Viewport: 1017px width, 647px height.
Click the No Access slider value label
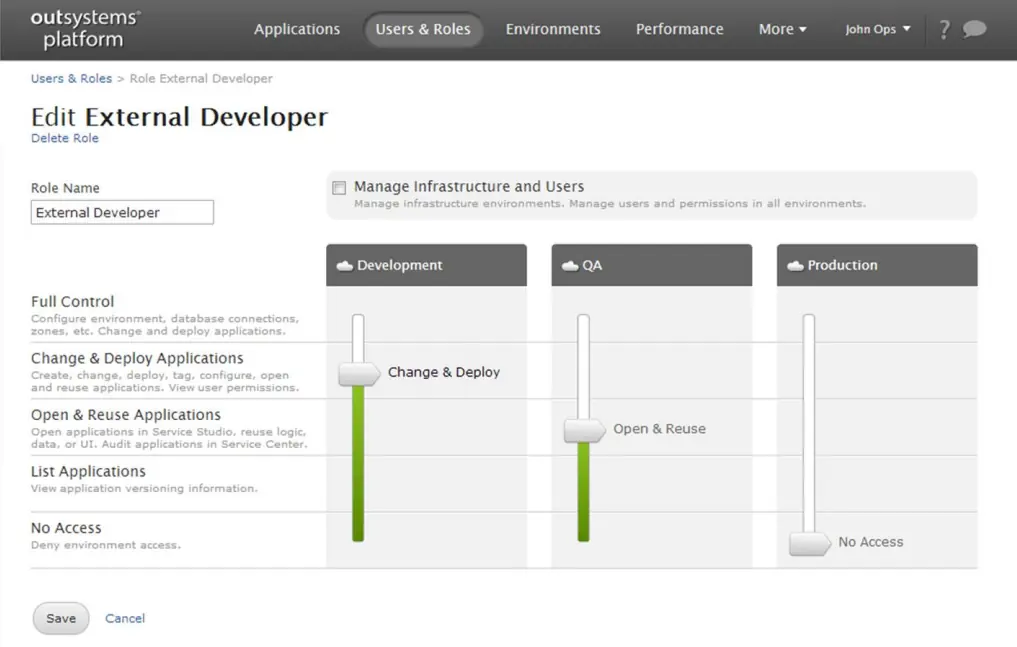click(x=871, y=542)
